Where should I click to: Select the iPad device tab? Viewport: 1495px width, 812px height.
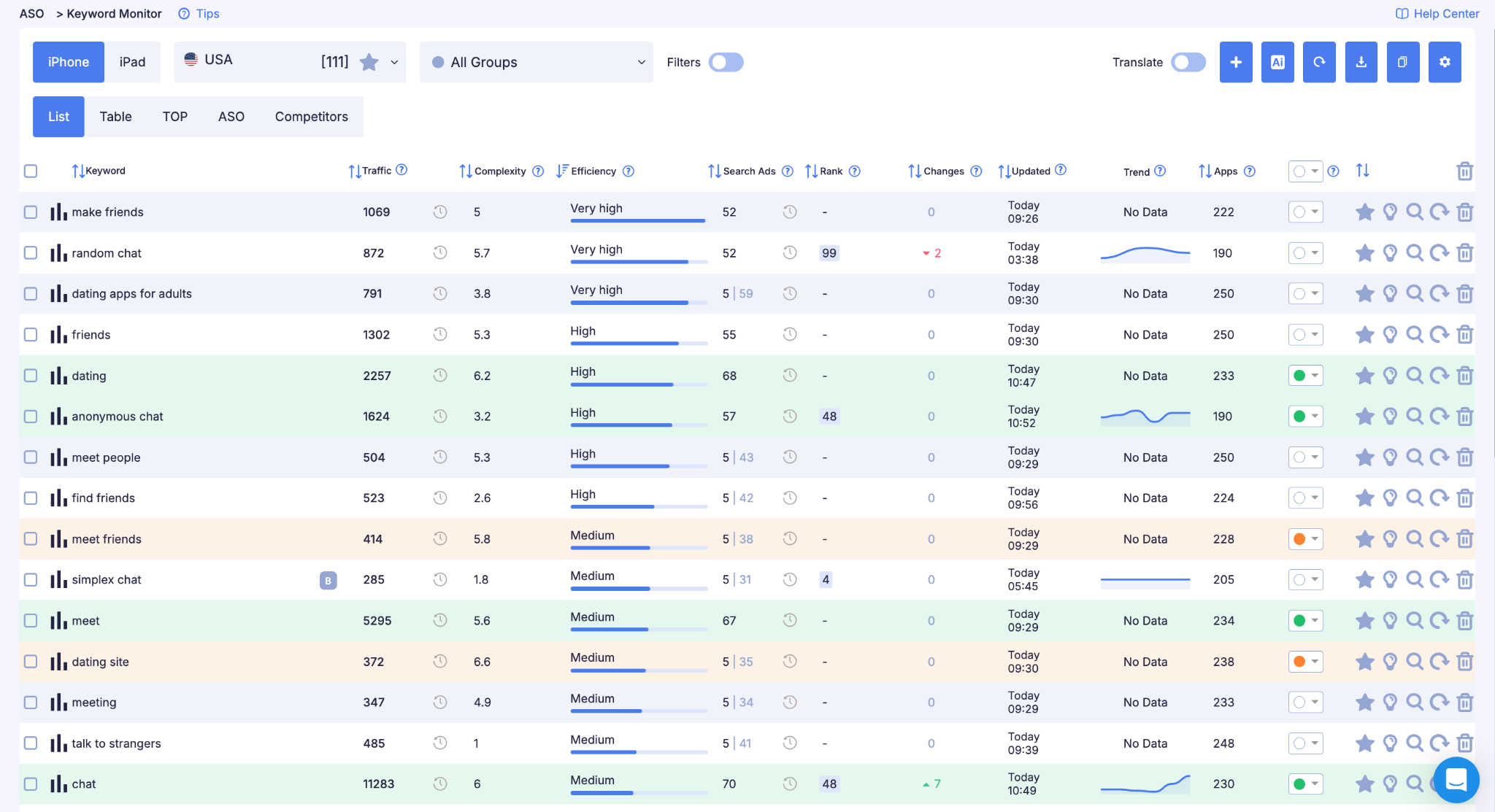132,62
